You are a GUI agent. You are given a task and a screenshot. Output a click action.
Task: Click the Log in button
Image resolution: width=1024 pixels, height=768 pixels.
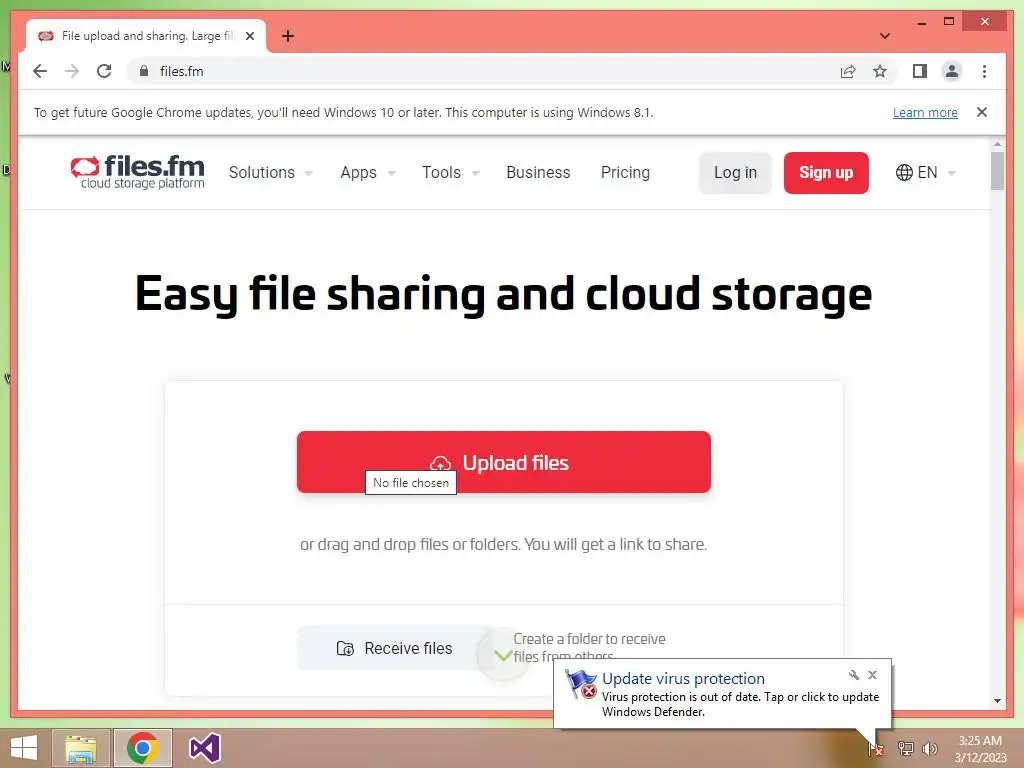click(735, 172)
